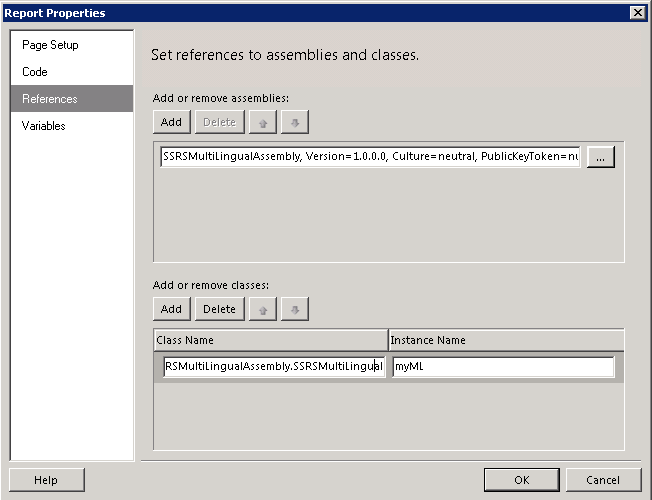The height and width of the screenshot is (500, 652).
Task: Move assembly up with arrow icon
Action: [x=262, y=122]
